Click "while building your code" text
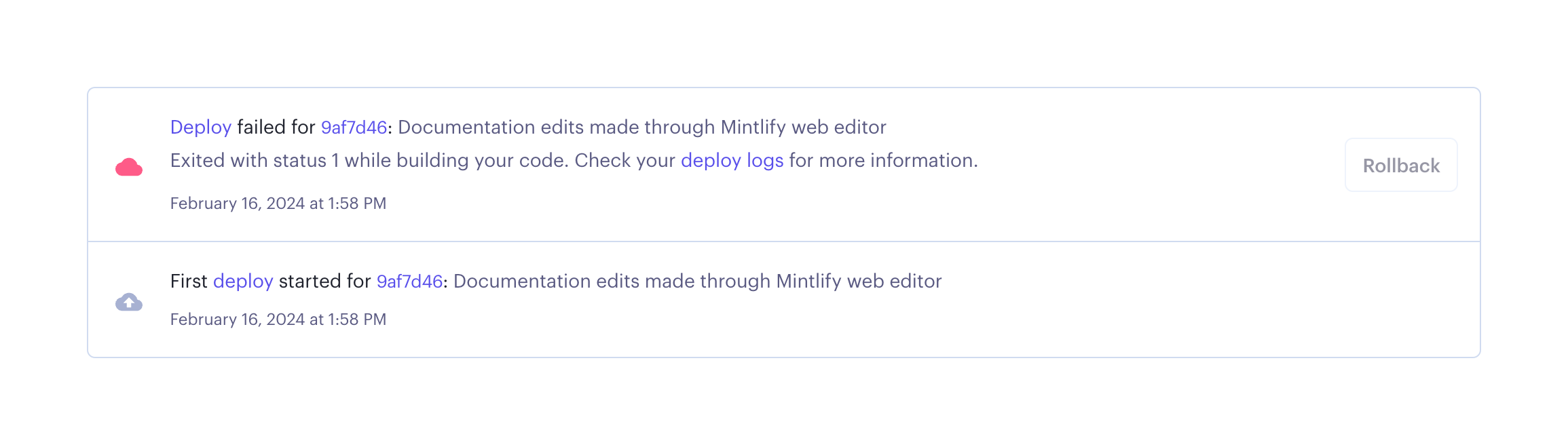 (456, 161)
